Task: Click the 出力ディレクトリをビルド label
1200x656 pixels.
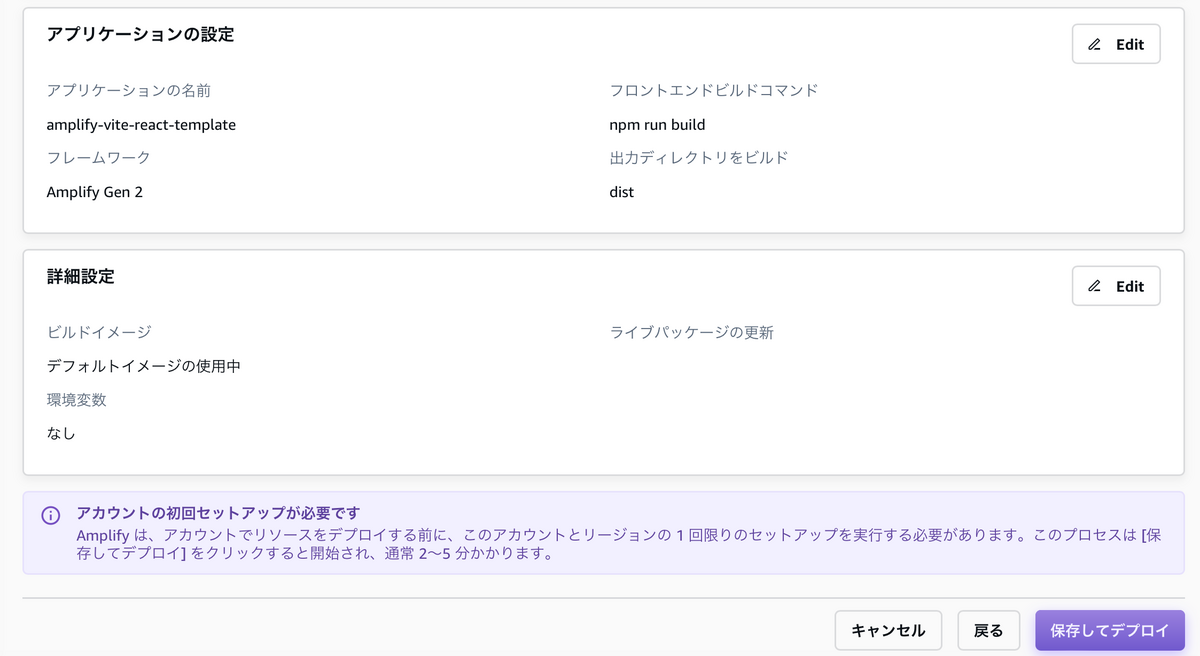Action: [699, 158]
